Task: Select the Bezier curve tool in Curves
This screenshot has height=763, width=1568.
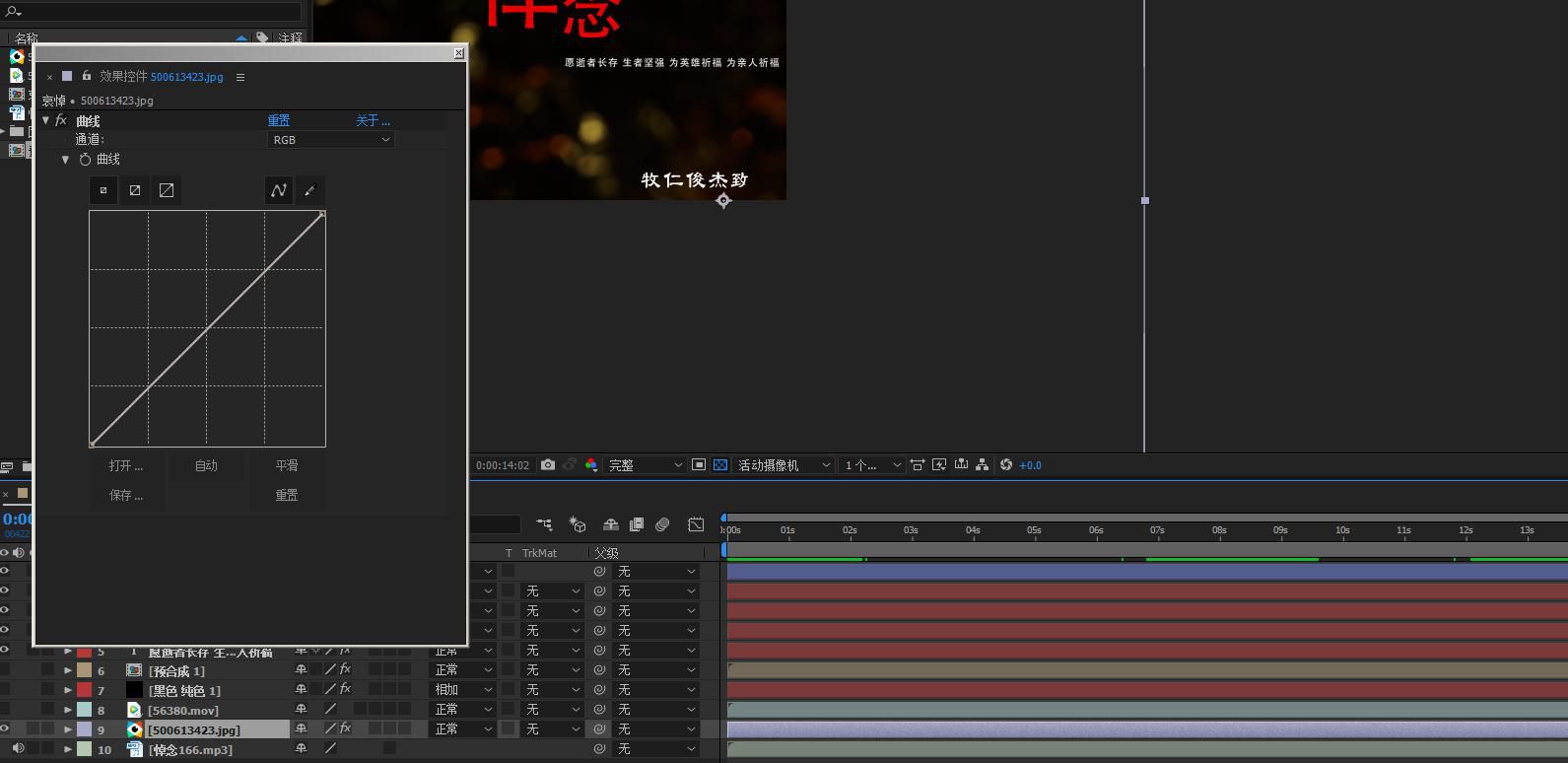Action: pyautogui.click(x=279, y=190)
